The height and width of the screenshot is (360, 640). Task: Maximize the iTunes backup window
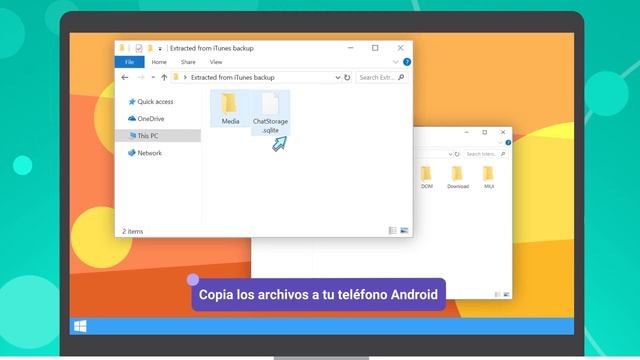375,48
